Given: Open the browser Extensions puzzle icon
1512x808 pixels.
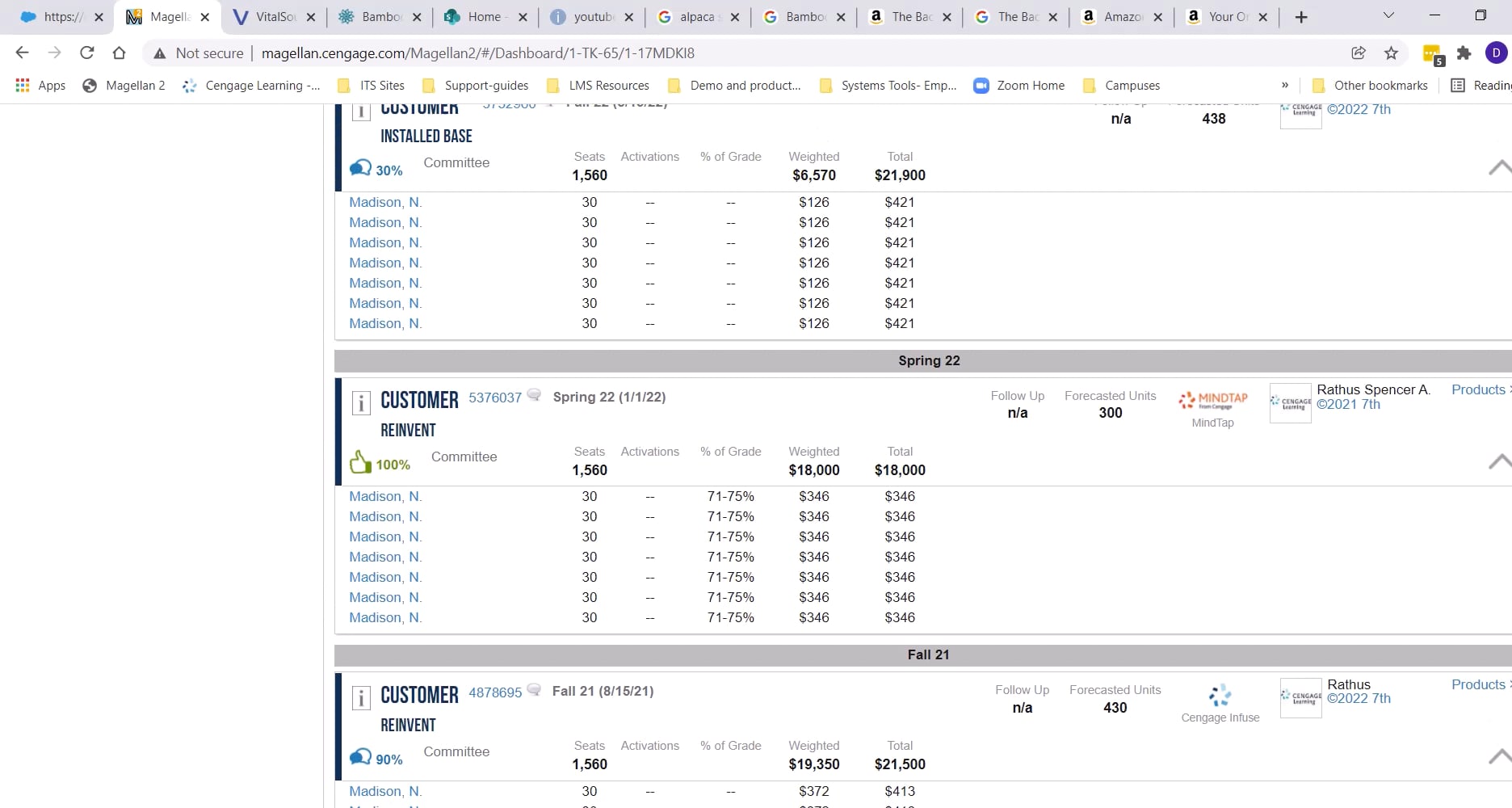Looking at the screenshot, I should [1464, 53].
